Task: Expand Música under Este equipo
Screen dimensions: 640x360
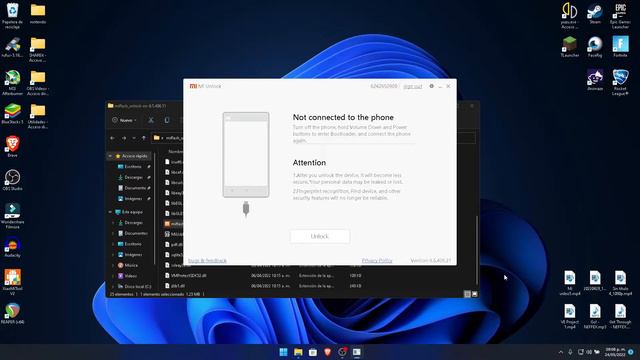Action: click(113, 265)
